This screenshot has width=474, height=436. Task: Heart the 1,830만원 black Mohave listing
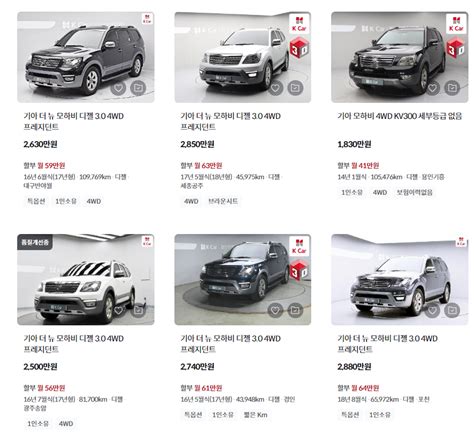tap(432, 88)
